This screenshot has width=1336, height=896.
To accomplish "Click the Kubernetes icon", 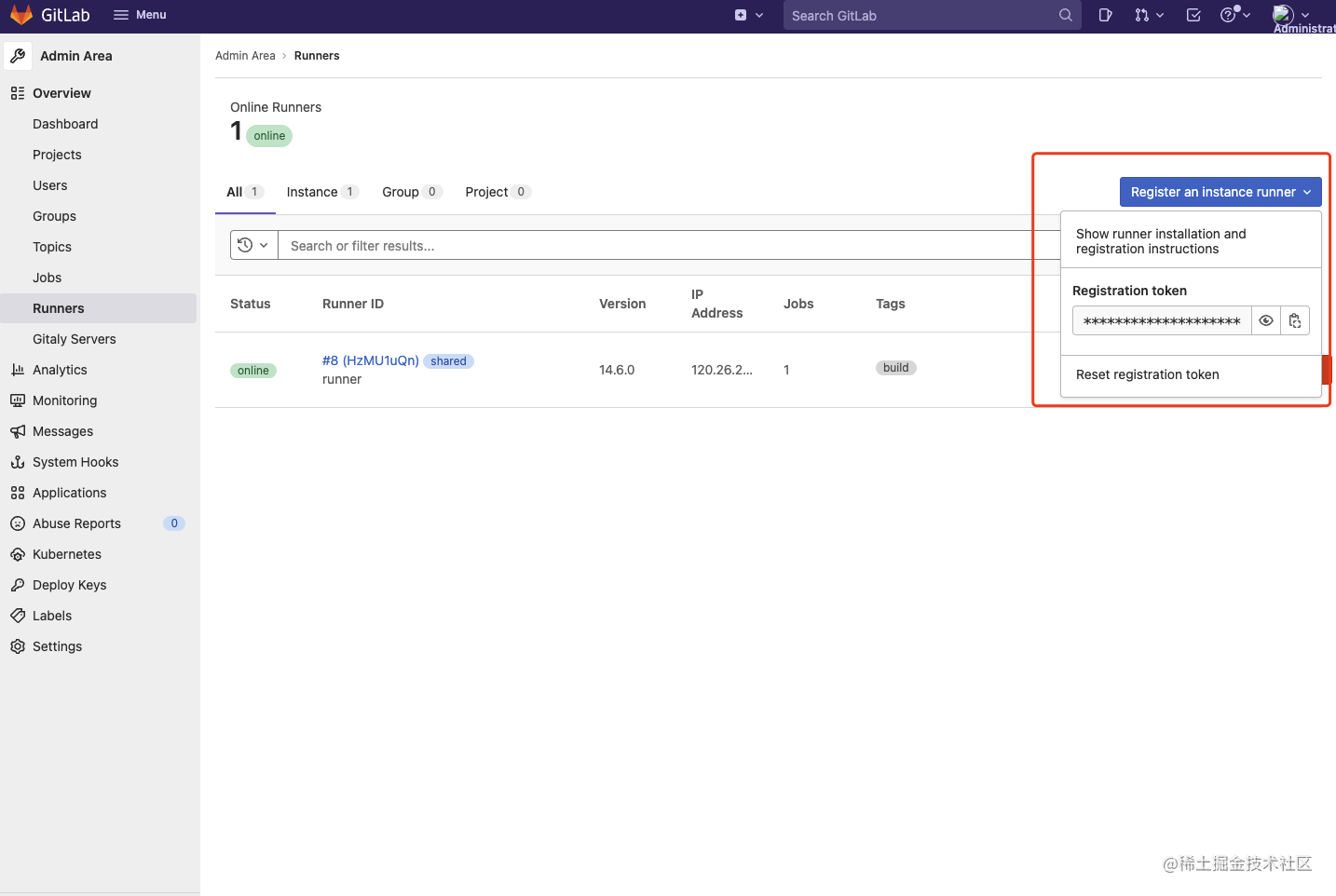I will [x=18, y=554].
